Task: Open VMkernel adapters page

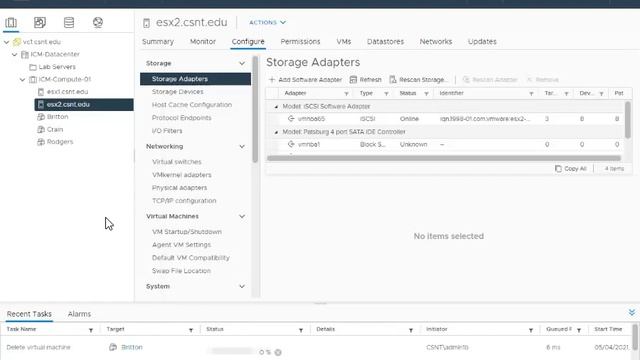Action: pos(182,175)
